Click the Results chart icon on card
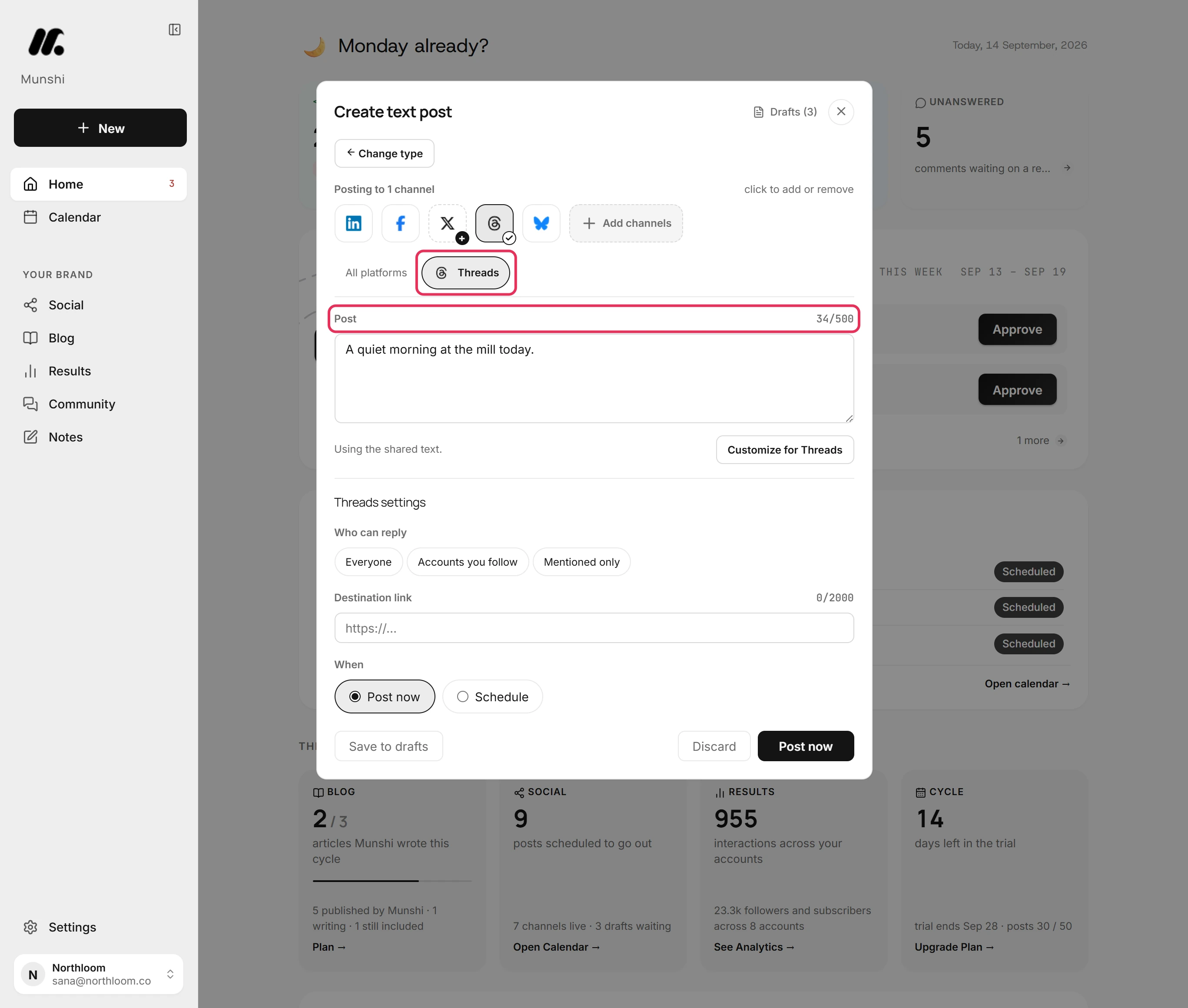 (x=720, y=792)
